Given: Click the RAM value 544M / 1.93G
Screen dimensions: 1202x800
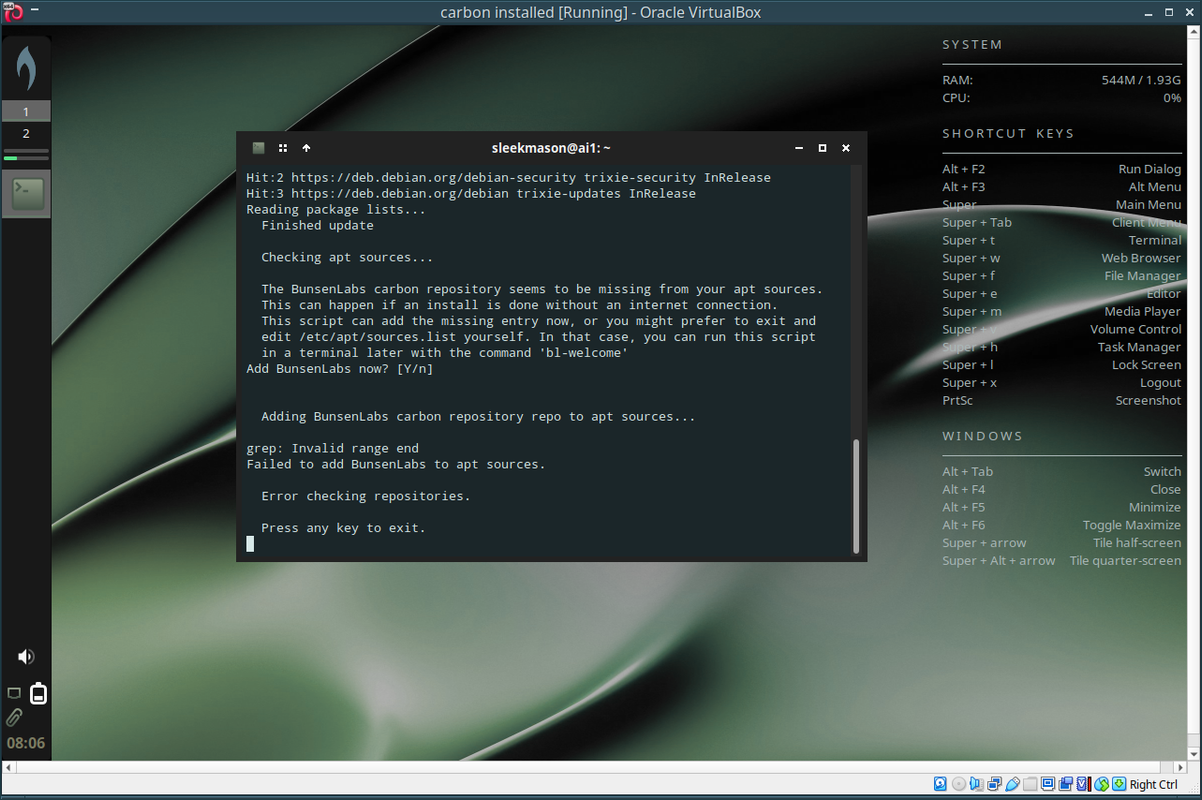Looking at the screenshot, I should (x=1141, y=80).
